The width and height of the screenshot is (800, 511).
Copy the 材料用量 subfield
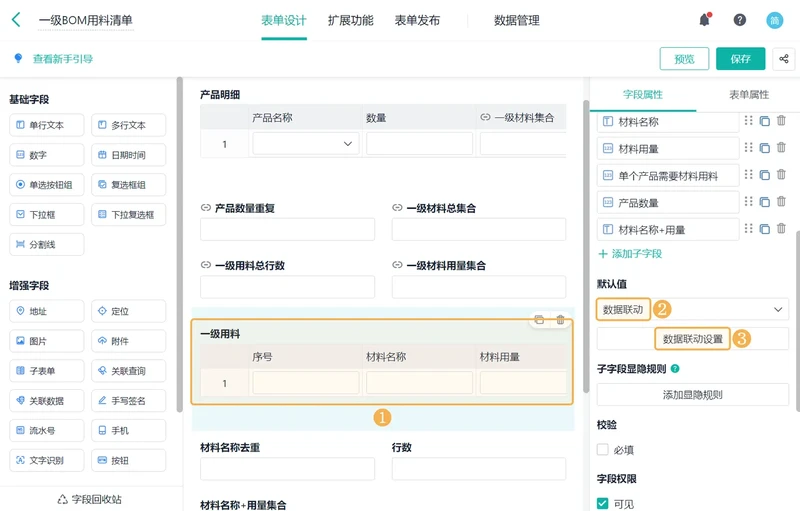pyautogui.click(x=764, y=148)
